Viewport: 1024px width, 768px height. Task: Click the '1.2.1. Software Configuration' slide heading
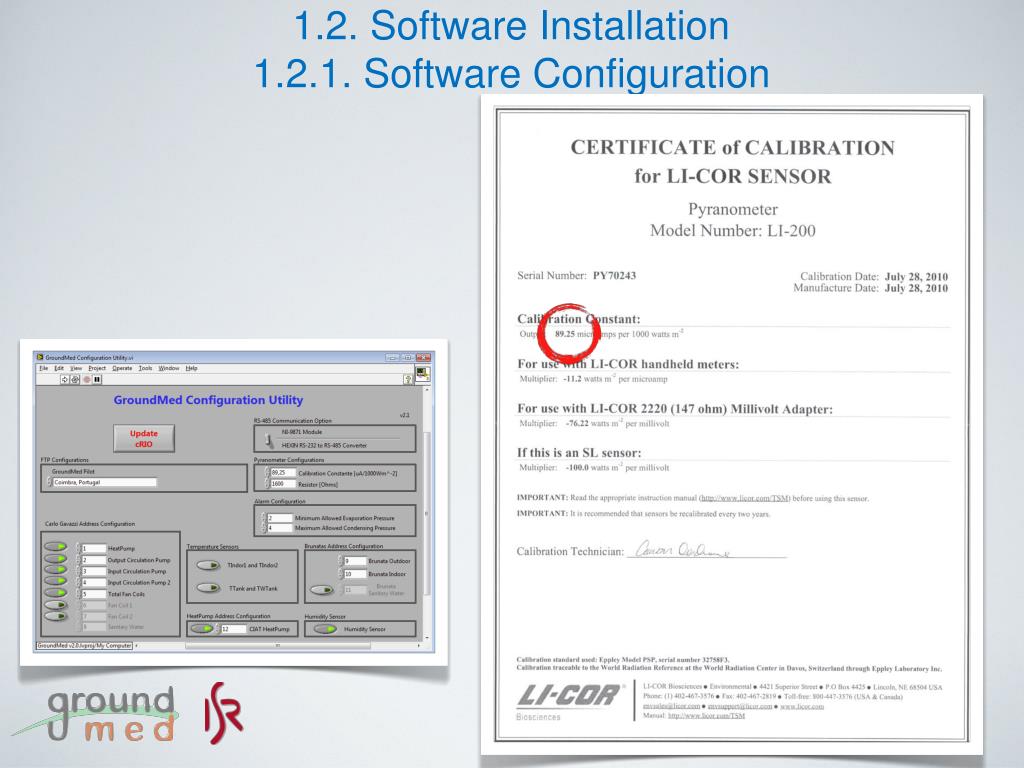tap(511, 72)
